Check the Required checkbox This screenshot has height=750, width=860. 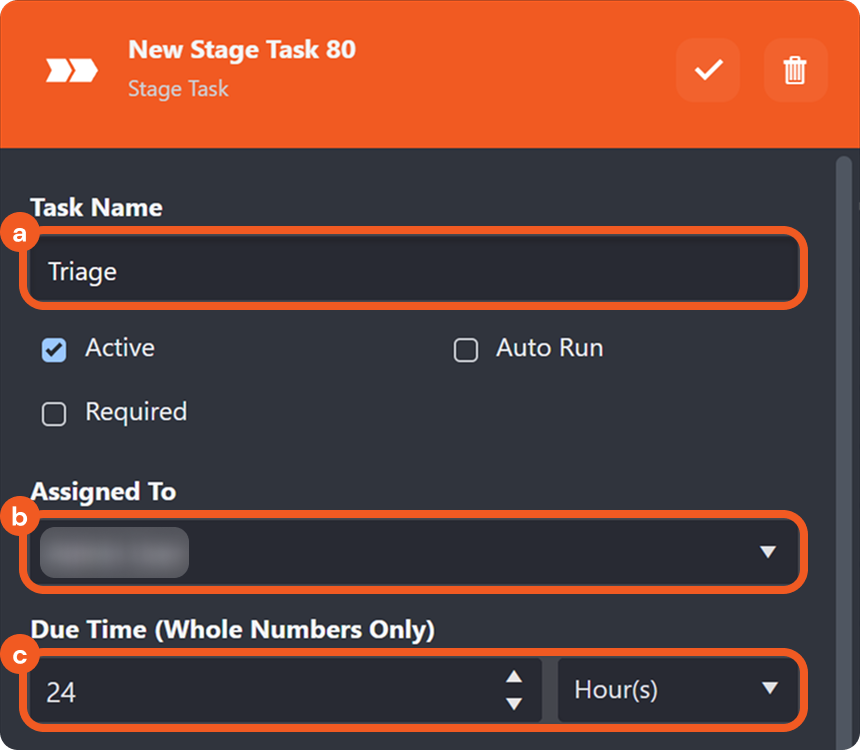[x=54, y=414]
